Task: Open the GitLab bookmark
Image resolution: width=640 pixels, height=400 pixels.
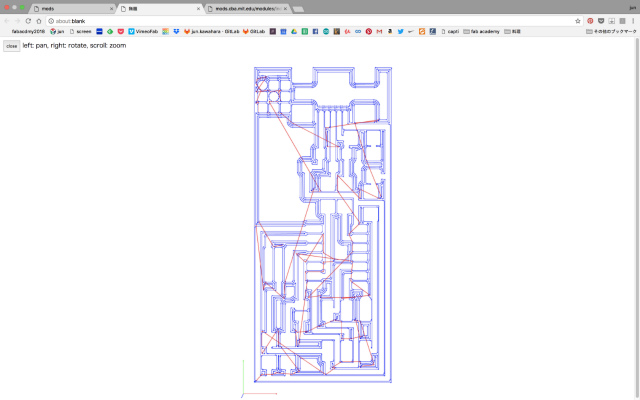Action: (254, 31)
